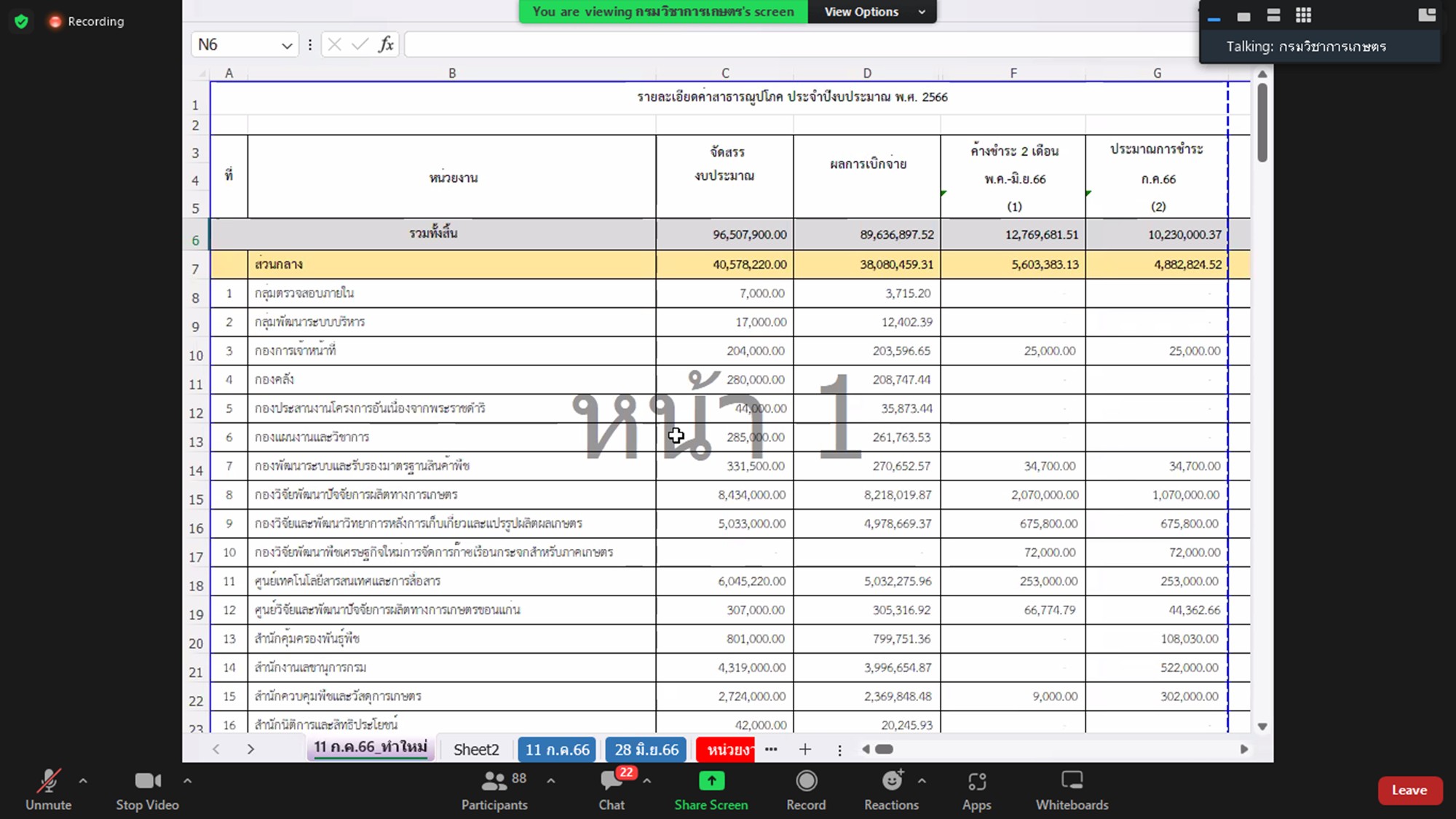This screenshot has height=819, width=1456.
Task: Open the Reactions menu
Action: click(892, 789)
